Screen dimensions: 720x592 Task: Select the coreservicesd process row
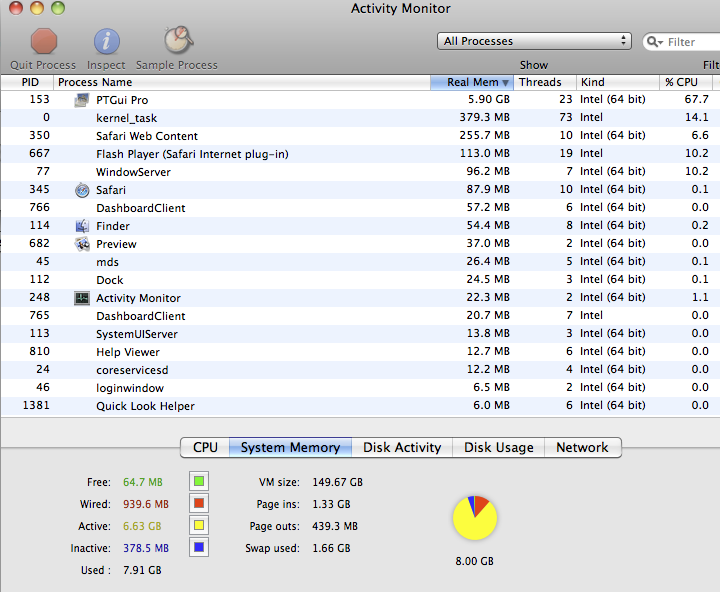pos(360,370)
